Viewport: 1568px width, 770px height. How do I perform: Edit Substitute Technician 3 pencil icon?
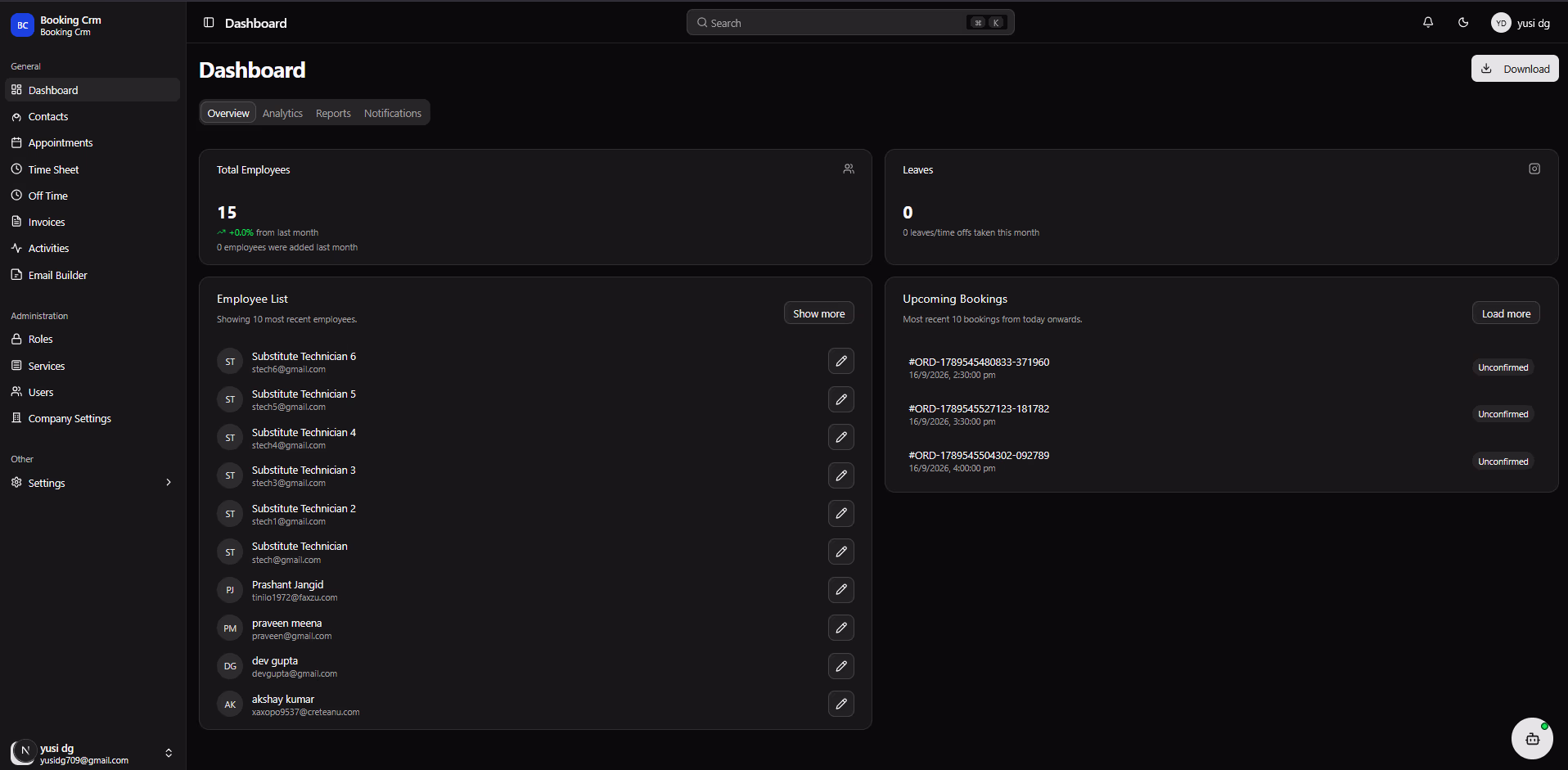(841, 475)
